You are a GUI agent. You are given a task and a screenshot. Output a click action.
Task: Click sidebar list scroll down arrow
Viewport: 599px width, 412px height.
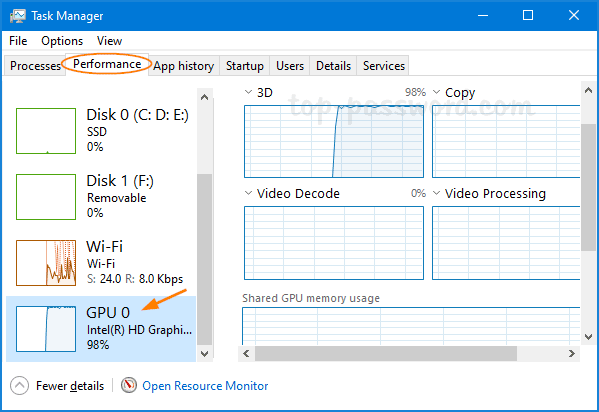[x=205, y=354]
